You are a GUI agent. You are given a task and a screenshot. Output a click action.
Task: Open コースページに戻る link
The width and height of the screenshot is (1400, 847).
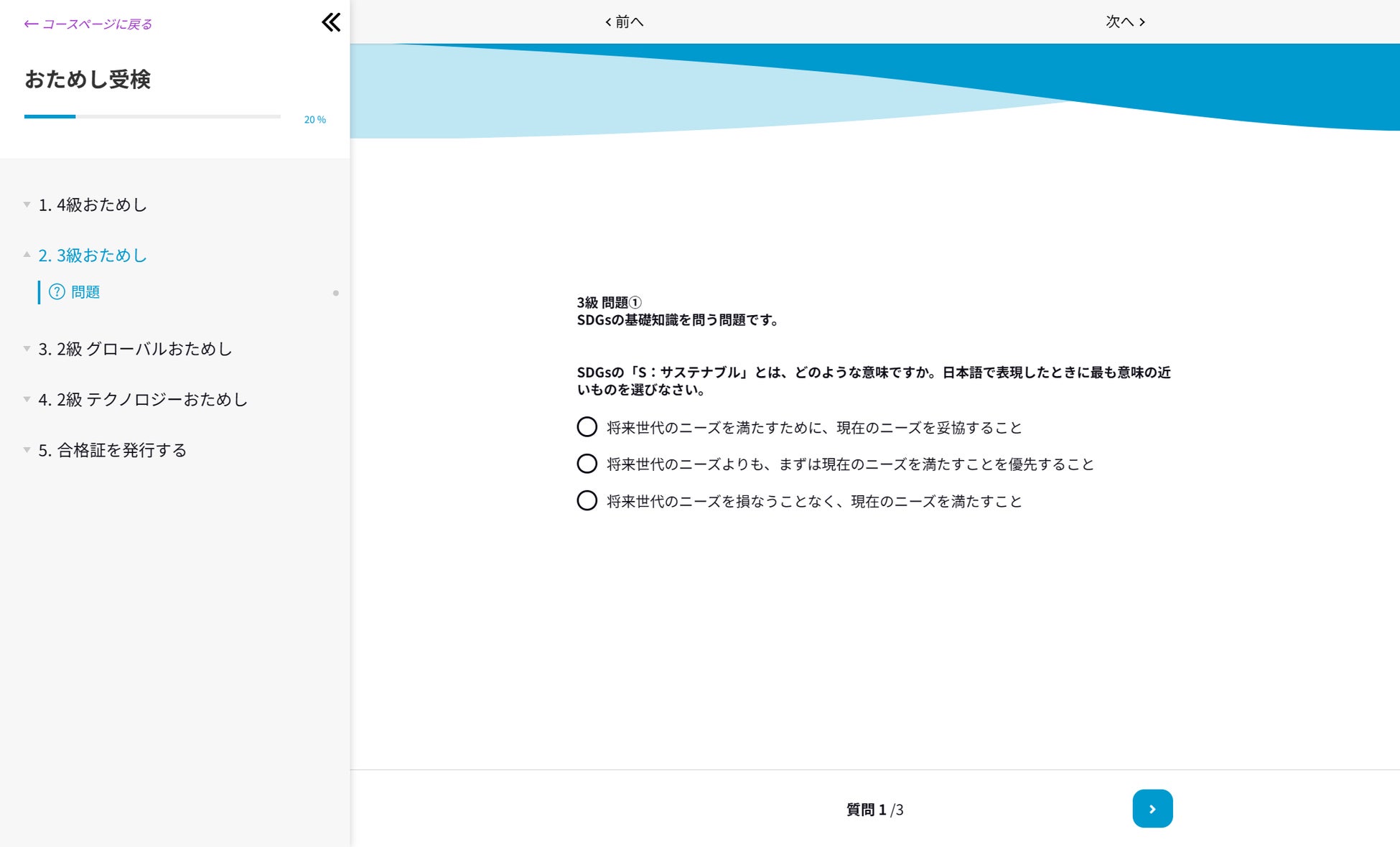click(x=97, y=23)
